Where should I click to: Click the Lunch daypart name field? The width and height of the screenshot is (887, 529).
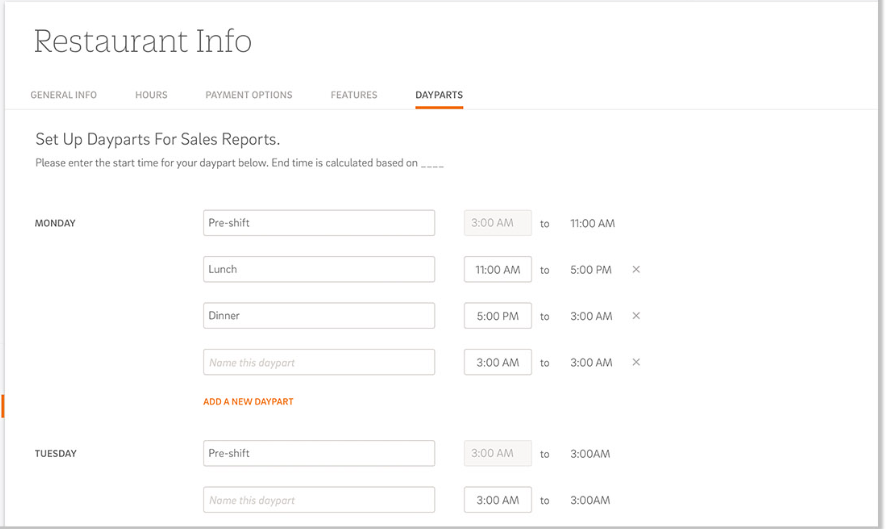318,269
